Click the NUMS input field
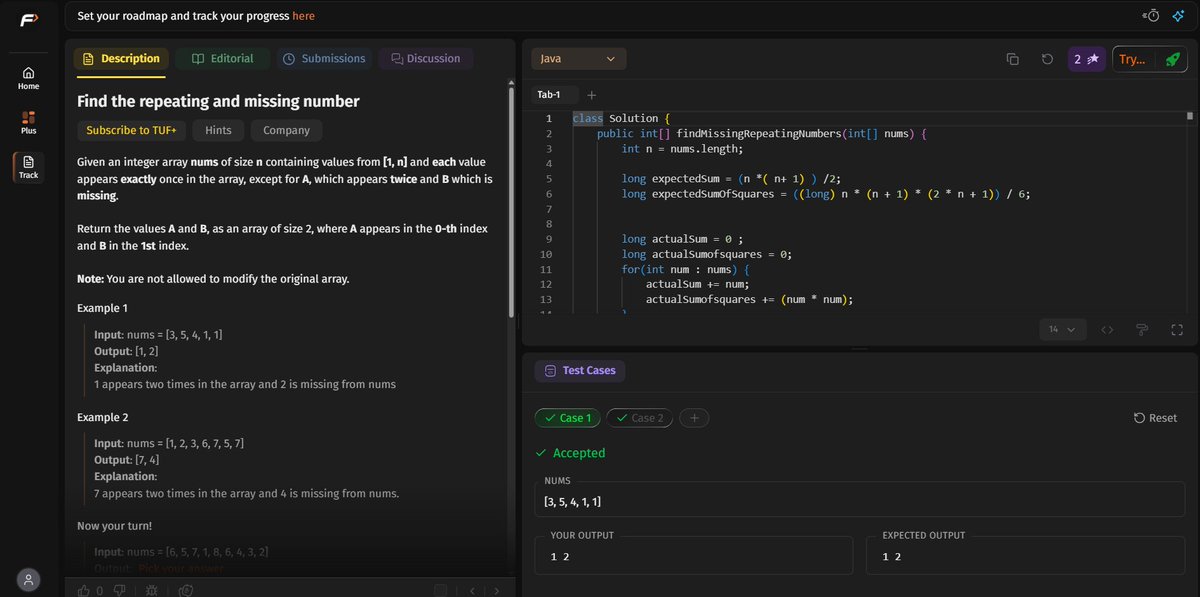 (859, 501)
